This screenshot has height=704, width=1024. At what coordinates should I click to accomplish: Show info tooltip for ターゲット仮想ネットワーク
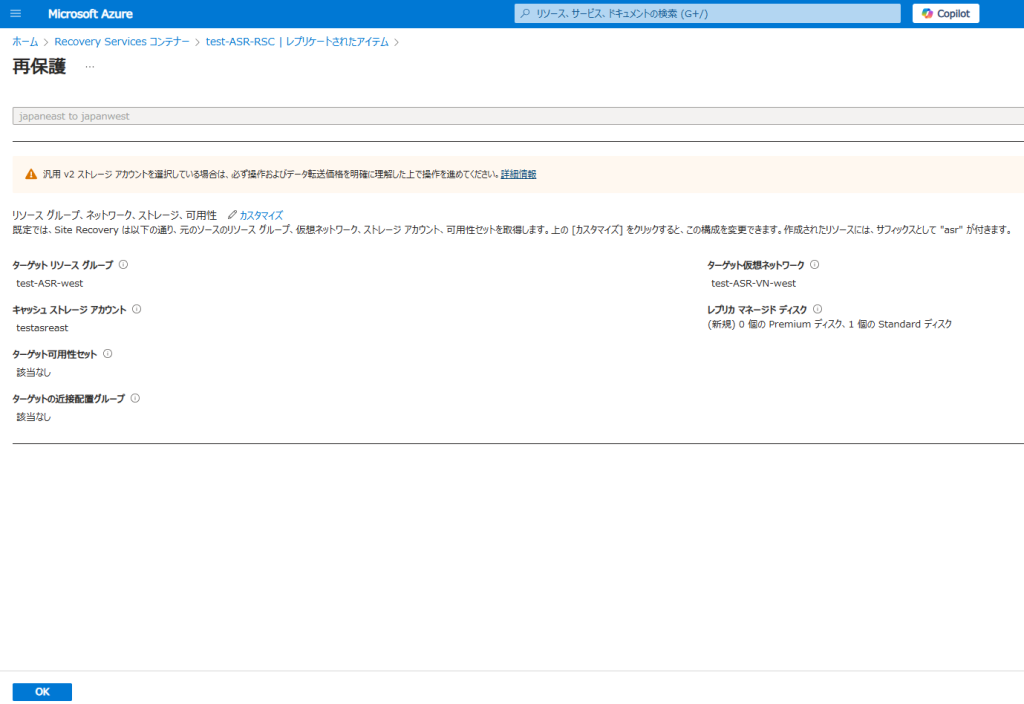click(814, 265)
